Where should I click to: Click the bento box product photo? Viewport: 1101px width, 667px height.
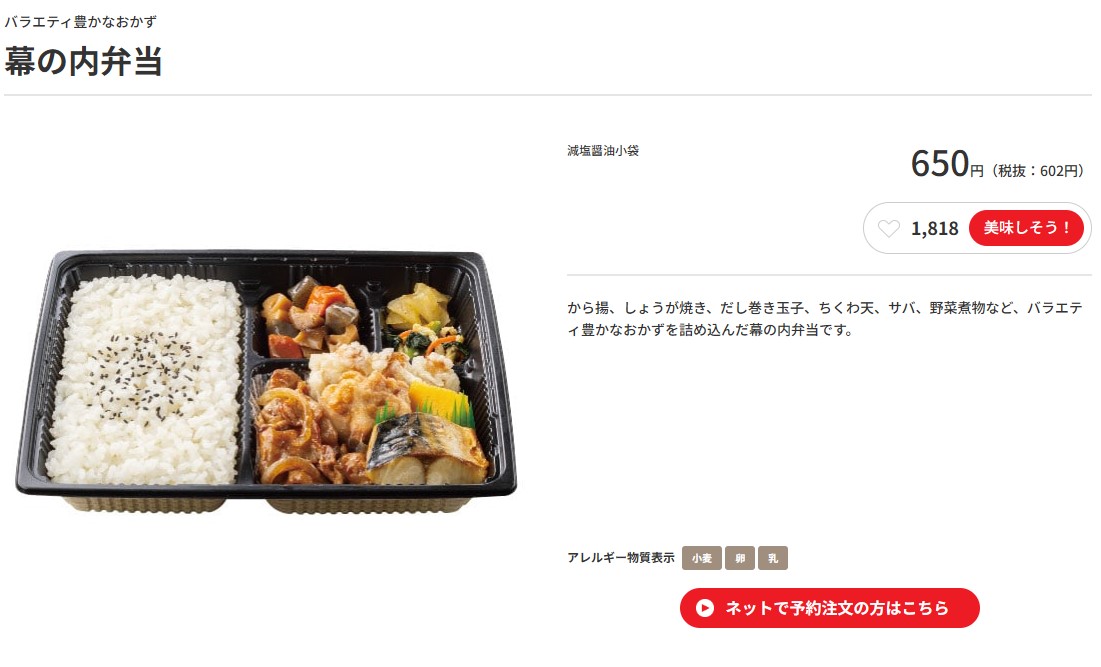(266, 381)
